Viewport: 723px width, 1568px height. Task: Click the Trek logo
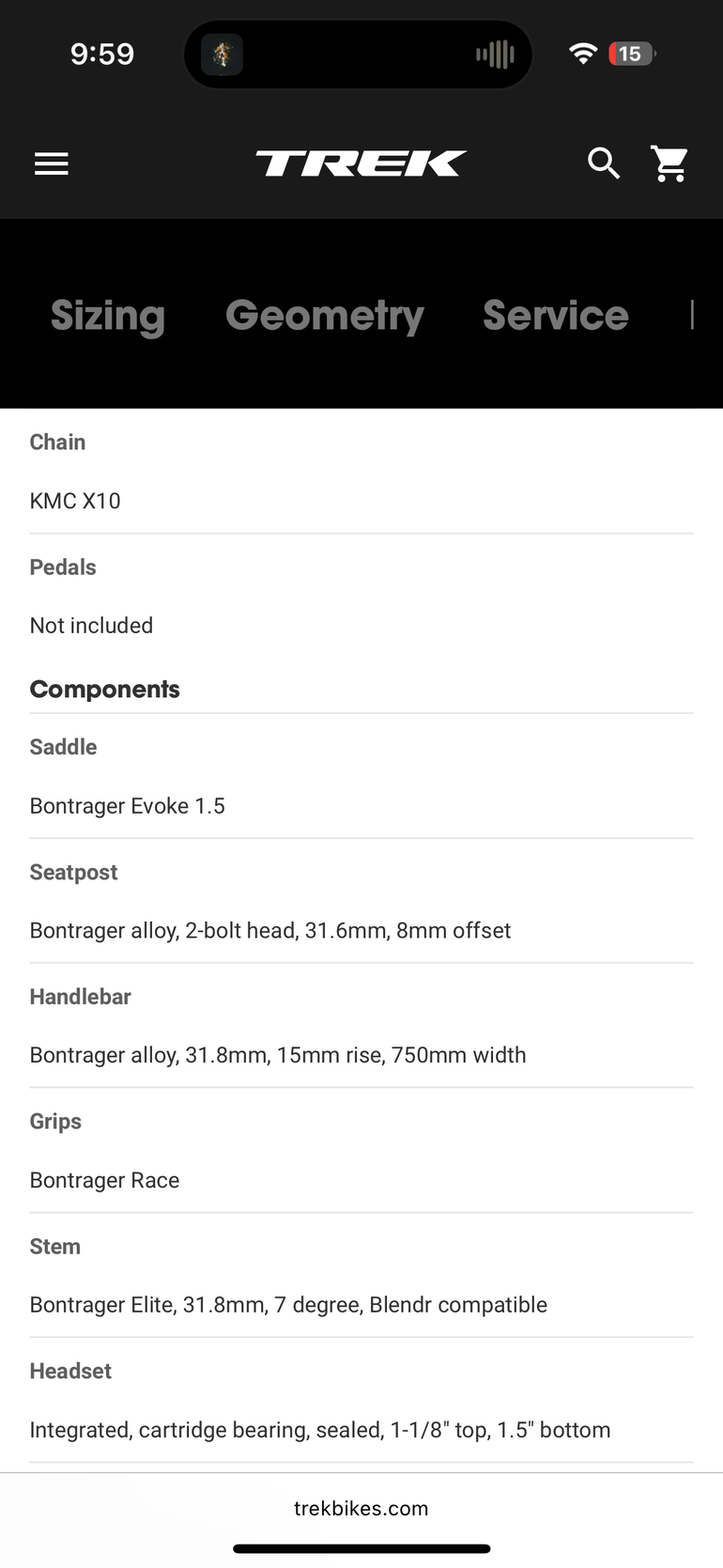pos(361,163)
